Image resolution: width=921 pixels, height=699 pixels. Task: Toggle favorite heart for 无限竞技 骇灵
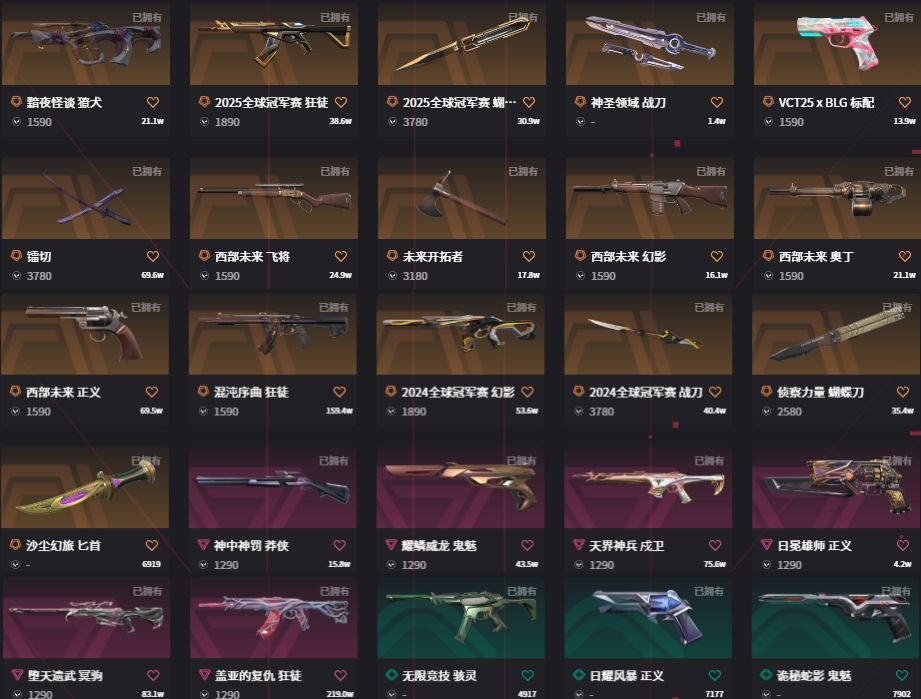click(527, 676)
